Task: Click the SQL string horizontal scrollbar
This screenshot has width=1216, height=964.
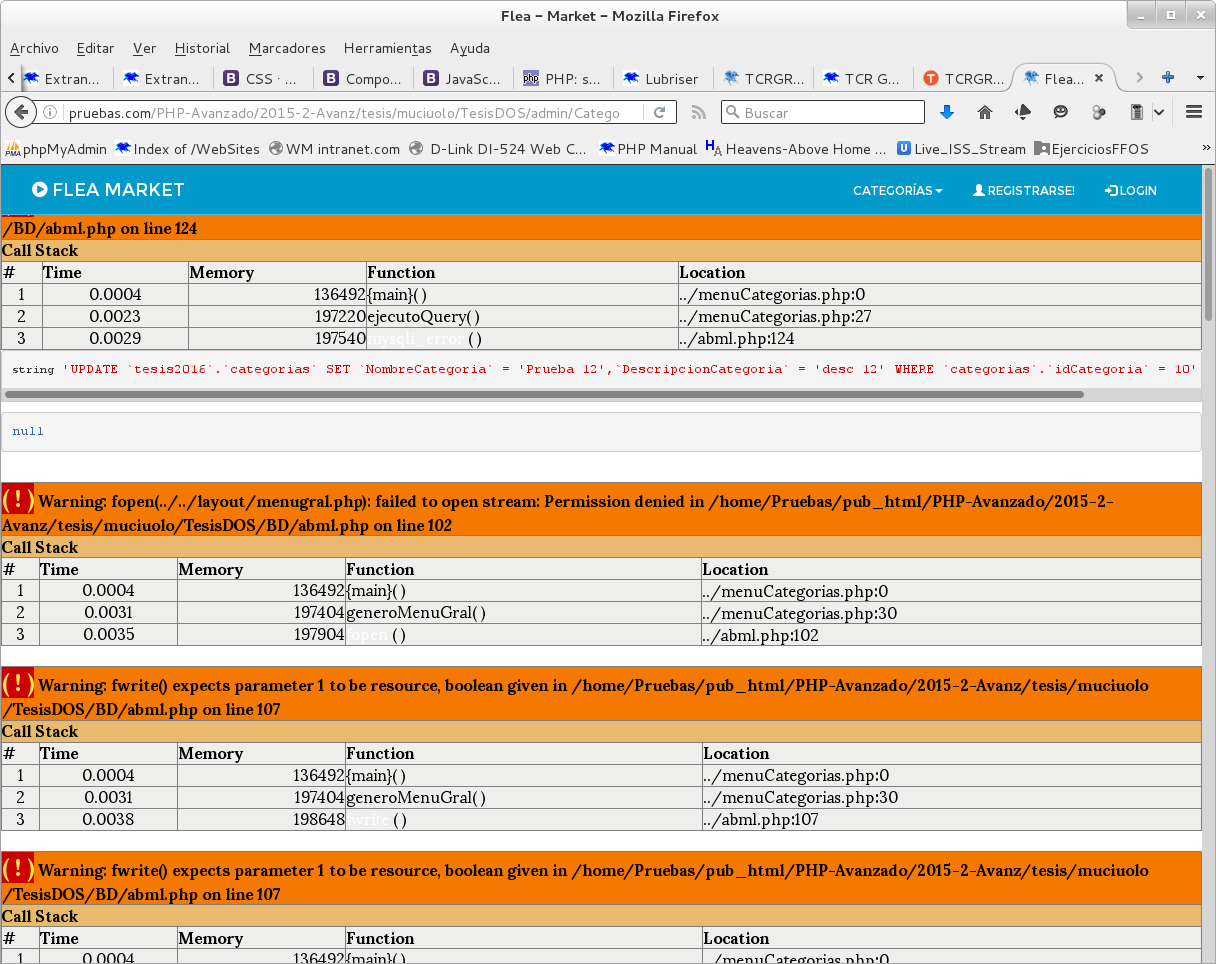Action: (x=543, y=395)
